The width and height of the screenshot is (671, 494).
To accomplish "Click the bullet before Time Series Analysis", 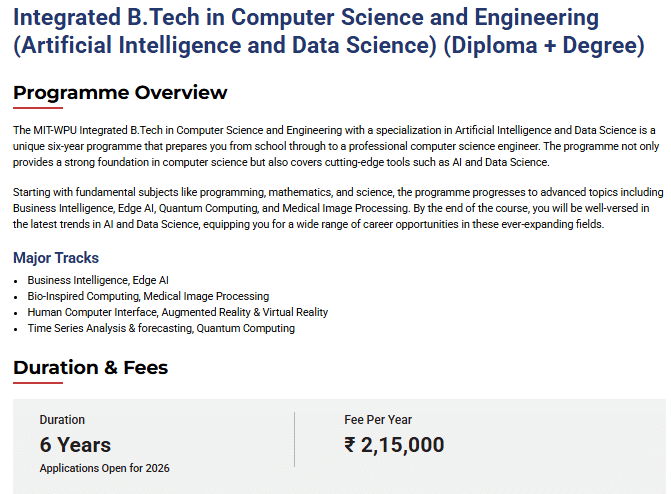I will [17, 329].
